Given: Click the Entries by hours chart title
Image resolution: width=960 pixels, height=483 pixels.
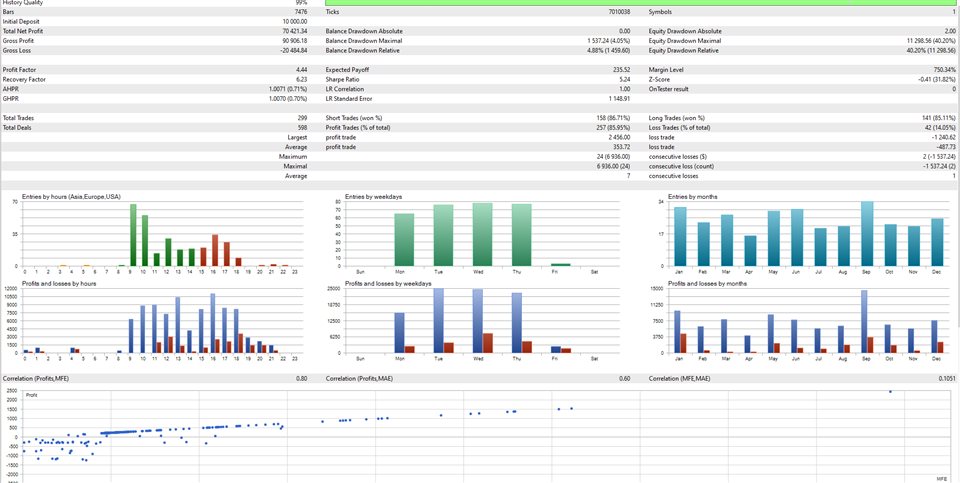Looking at the screenshot, I should click(x=71, y=197).
